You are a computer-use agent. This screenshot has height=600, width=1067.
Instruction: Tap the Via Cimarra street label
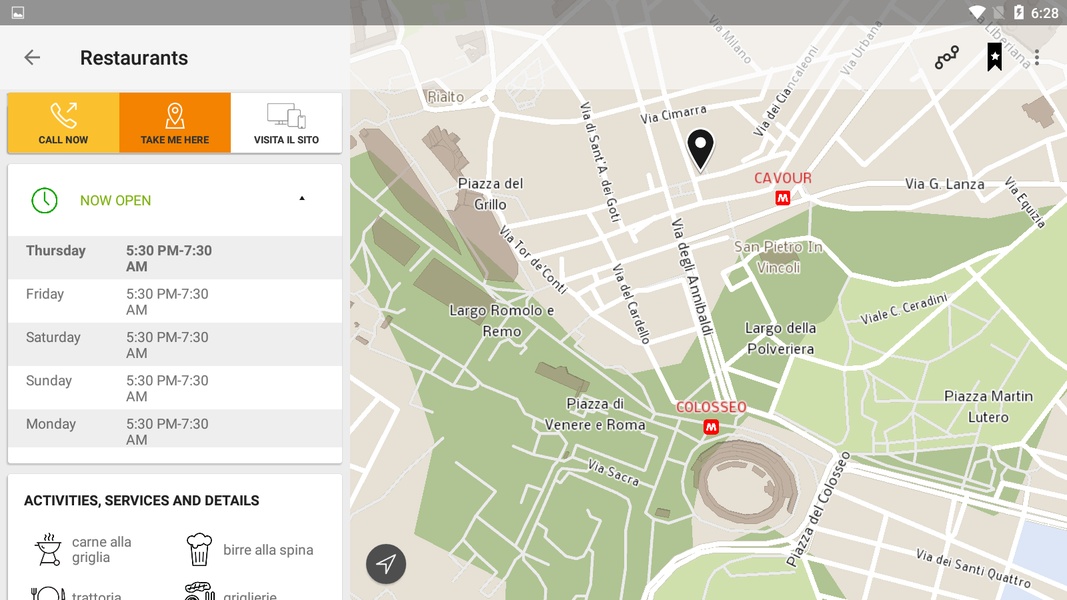[673, 114]
